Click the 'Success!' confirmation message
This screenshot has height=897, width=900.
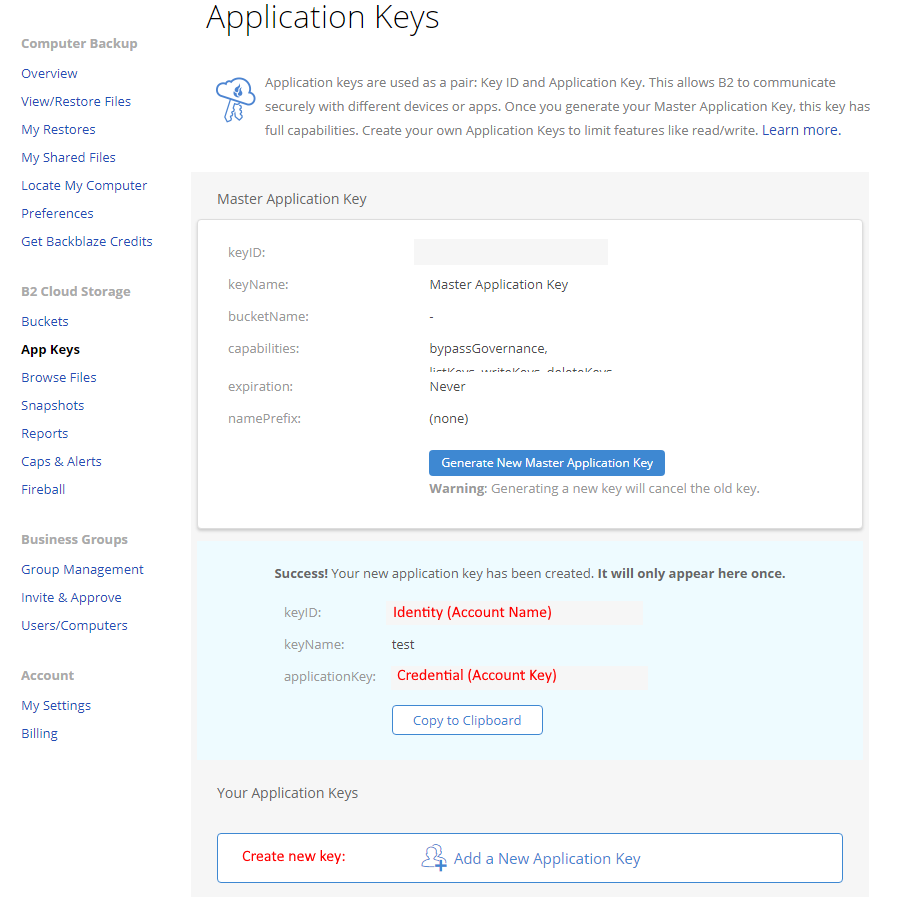coord(530,573)
